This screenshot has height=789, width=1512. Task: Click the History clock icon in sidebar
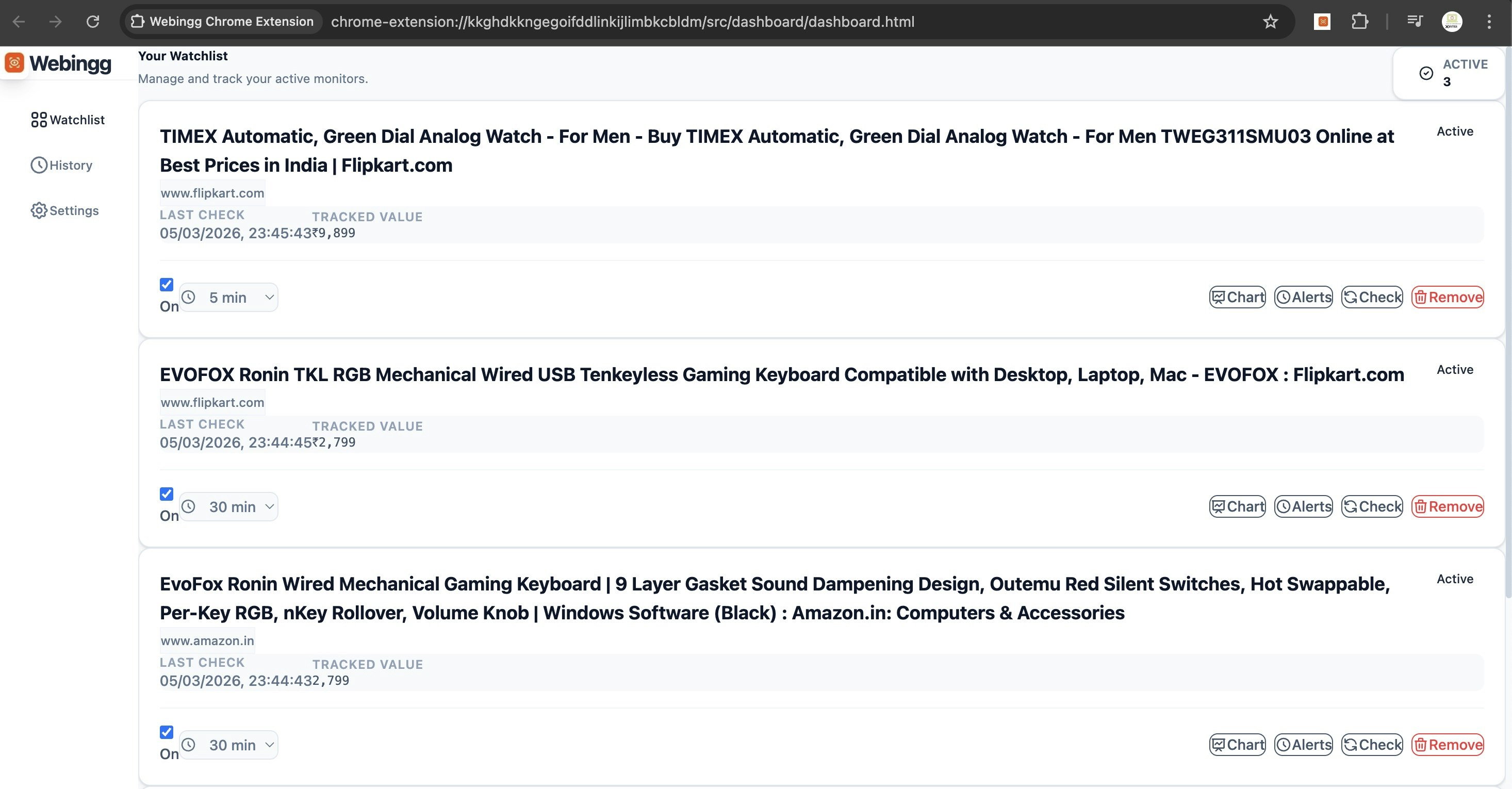click(38, 165)
